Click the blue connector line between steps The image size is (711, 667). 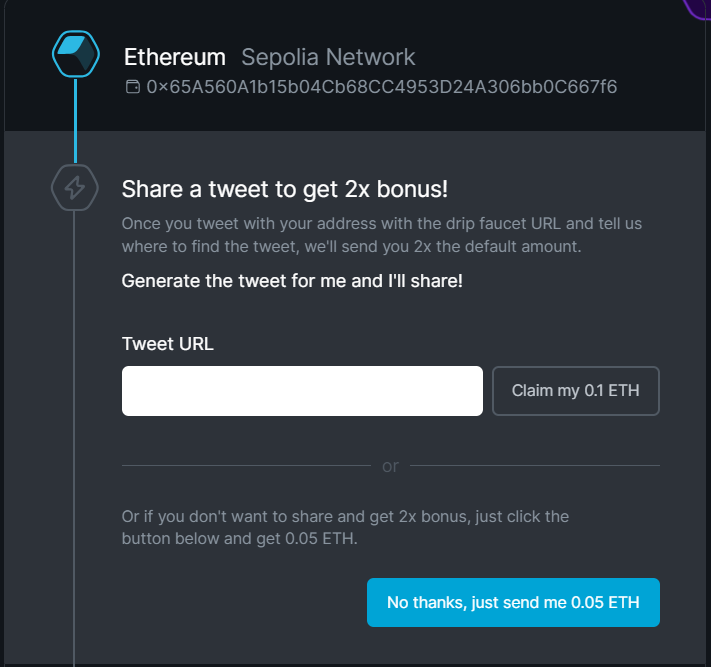point(75,121)
